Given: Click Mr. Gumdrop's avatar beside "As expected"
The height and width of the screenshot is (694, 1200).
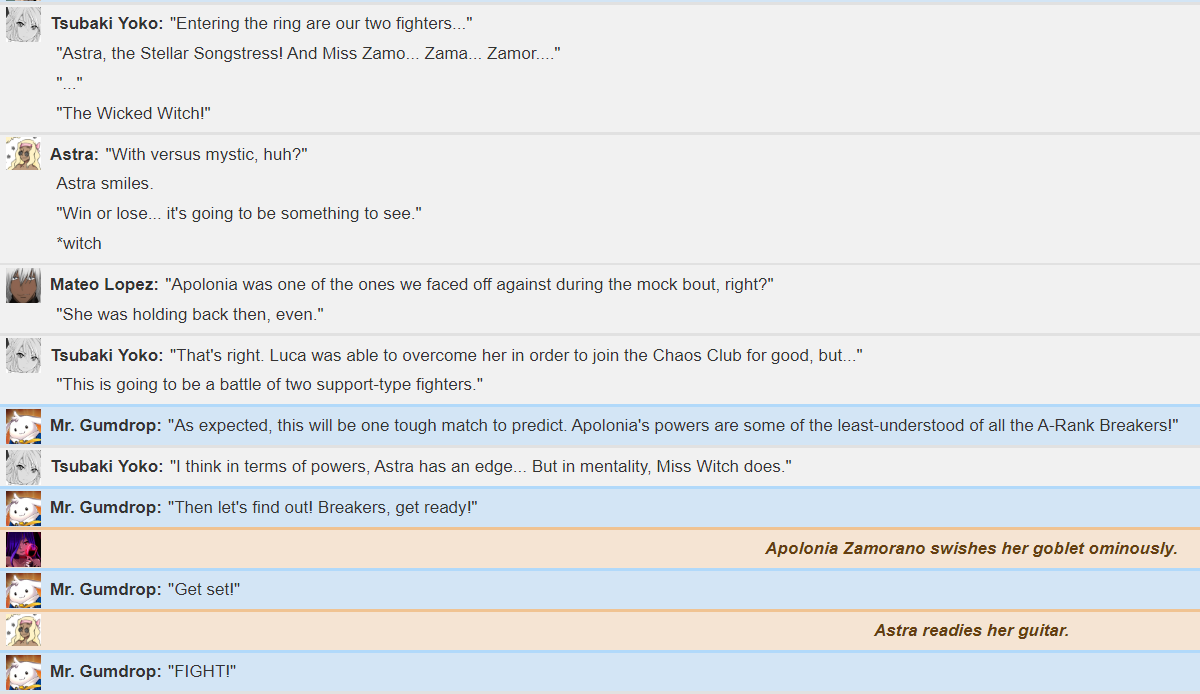Looking at the screenshot, I should pyautogui.click(x=23, y=426).
